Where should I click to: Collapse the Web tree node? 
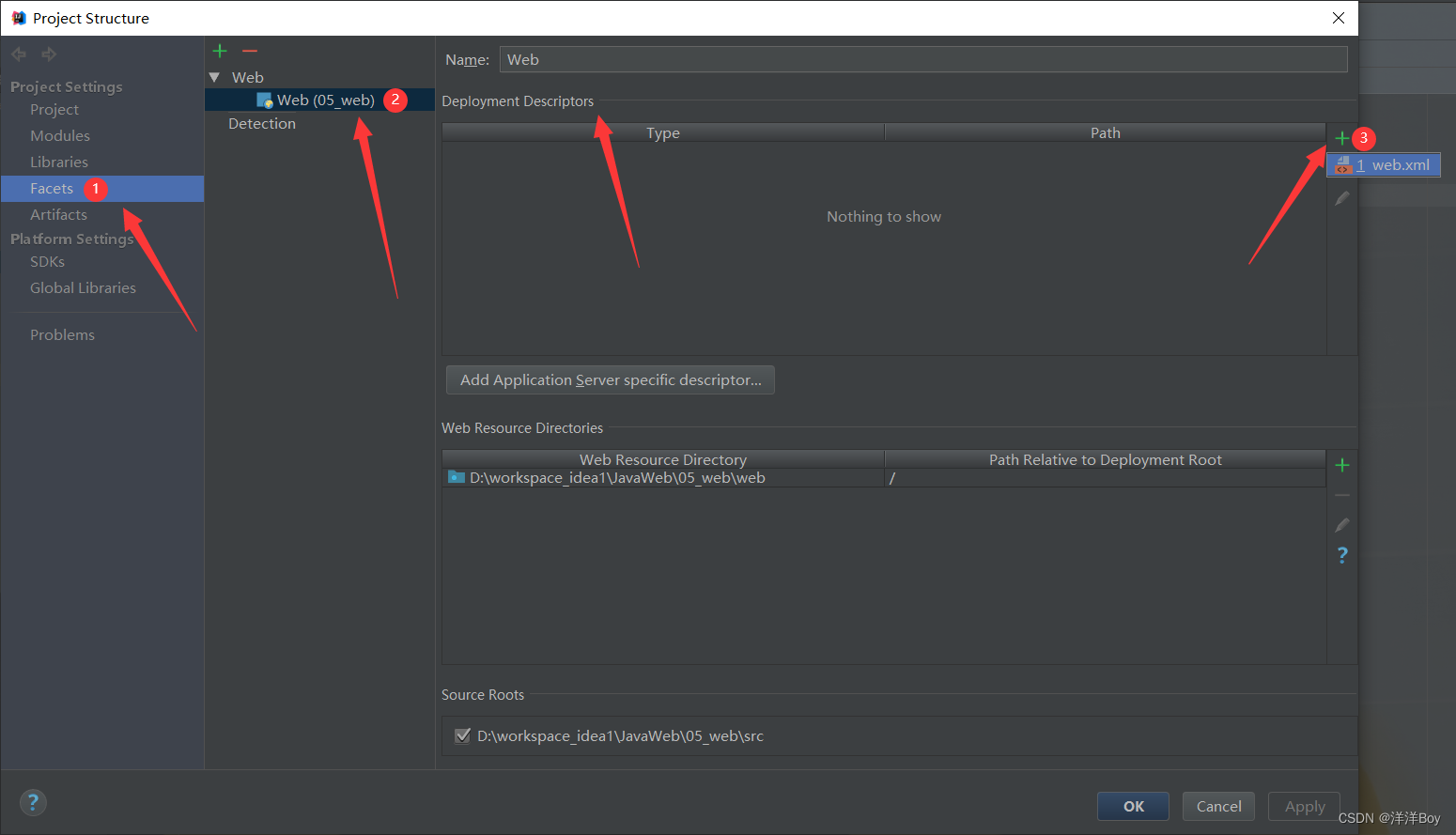coord(215,77)
